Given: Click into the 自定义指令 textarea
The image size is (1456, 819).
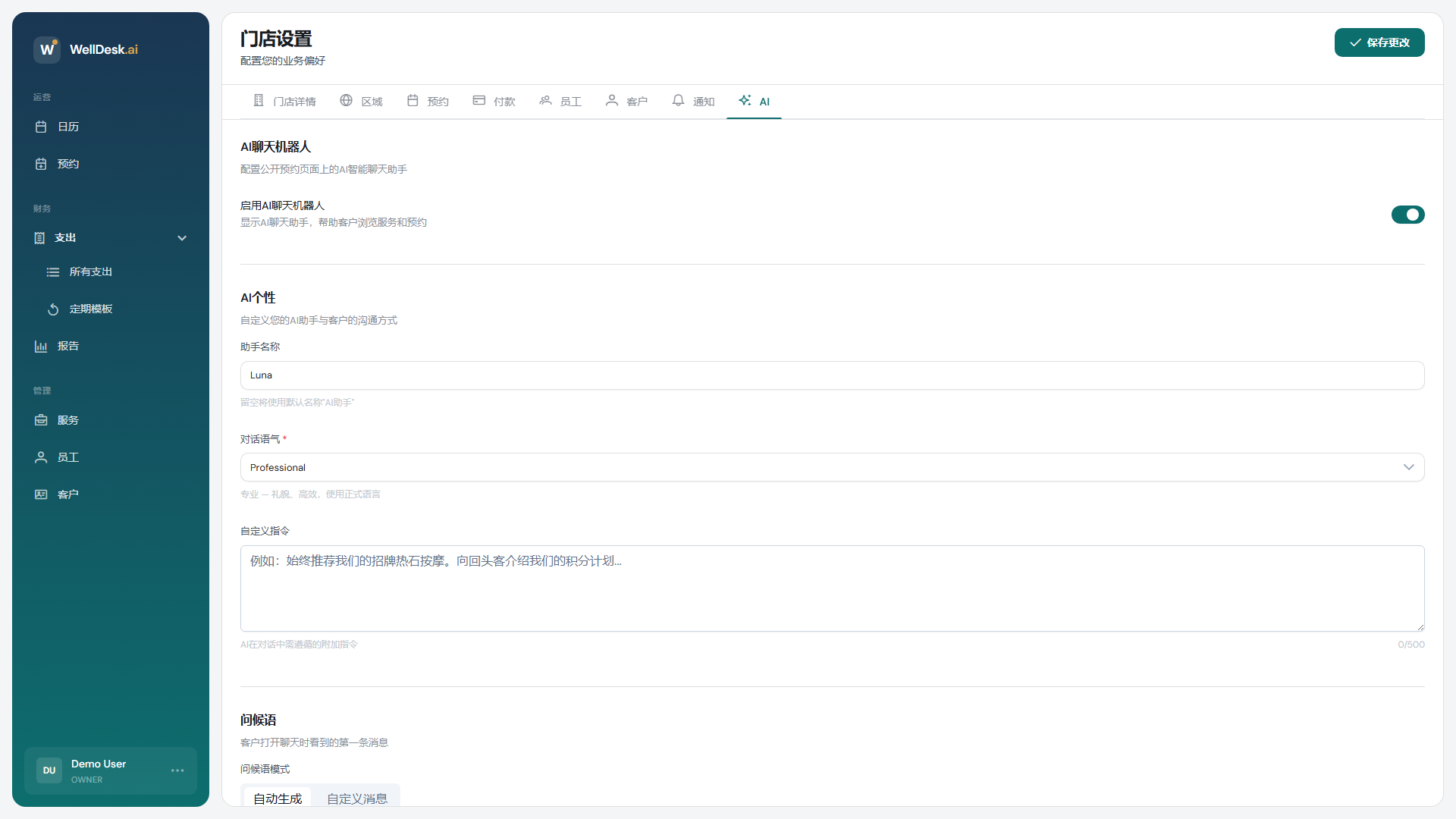Looking at the screenshot, I should 832,588.
